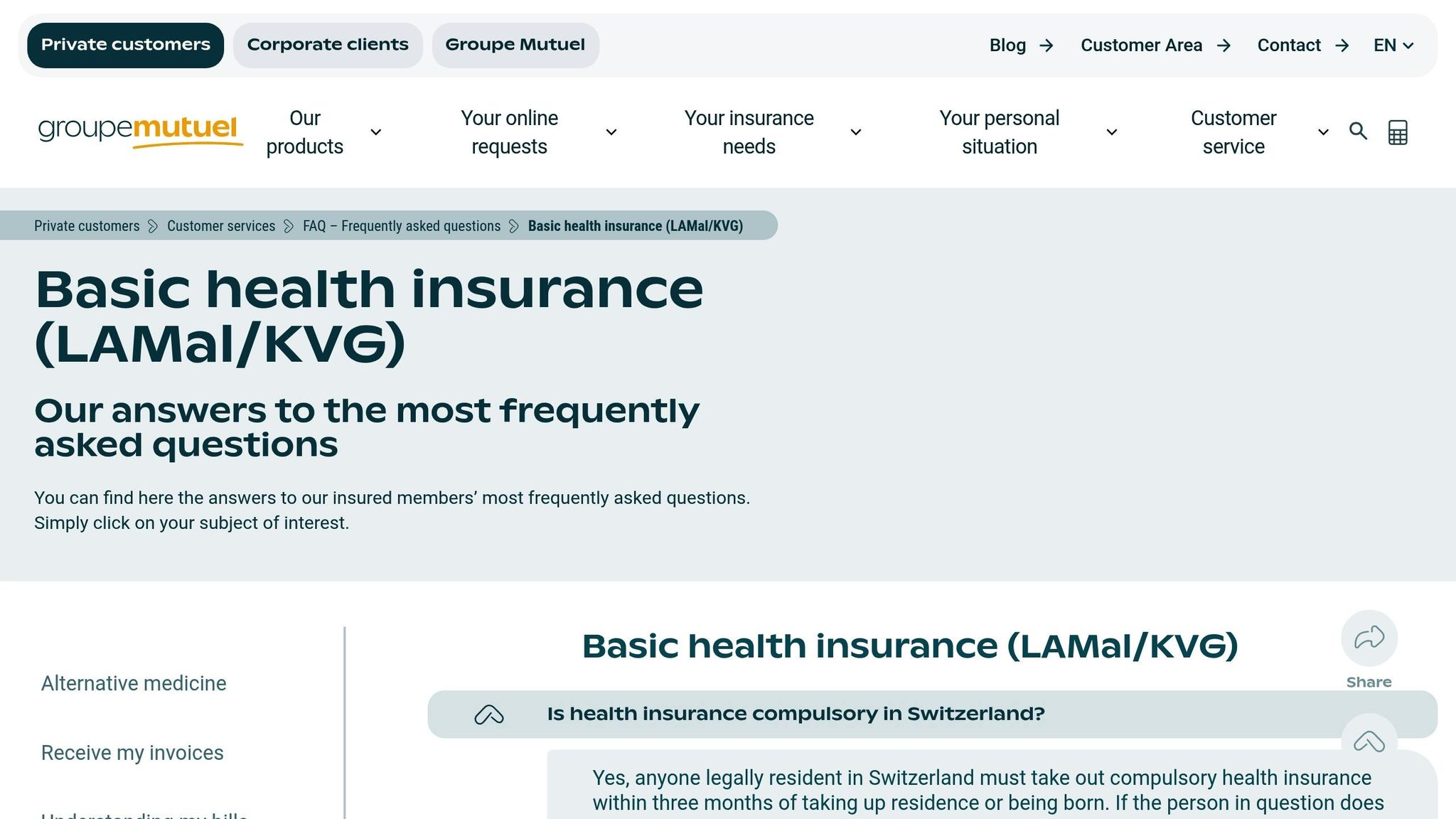Image resolution: width=1456 pixels, height=819 pixels.
Task: Open the premium calculator icon
Action: (1398, 132)
